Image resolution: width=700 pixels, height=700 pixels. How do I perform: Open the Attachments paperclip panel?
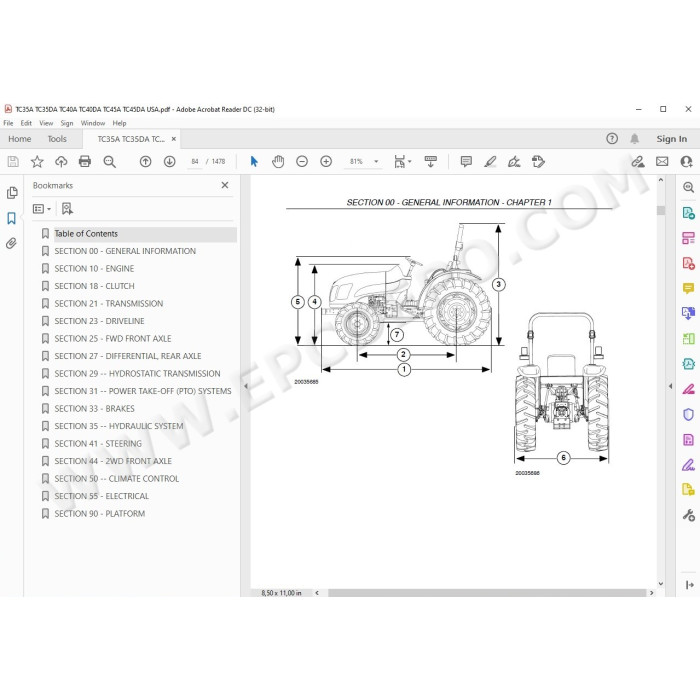[x=12, y=243]
